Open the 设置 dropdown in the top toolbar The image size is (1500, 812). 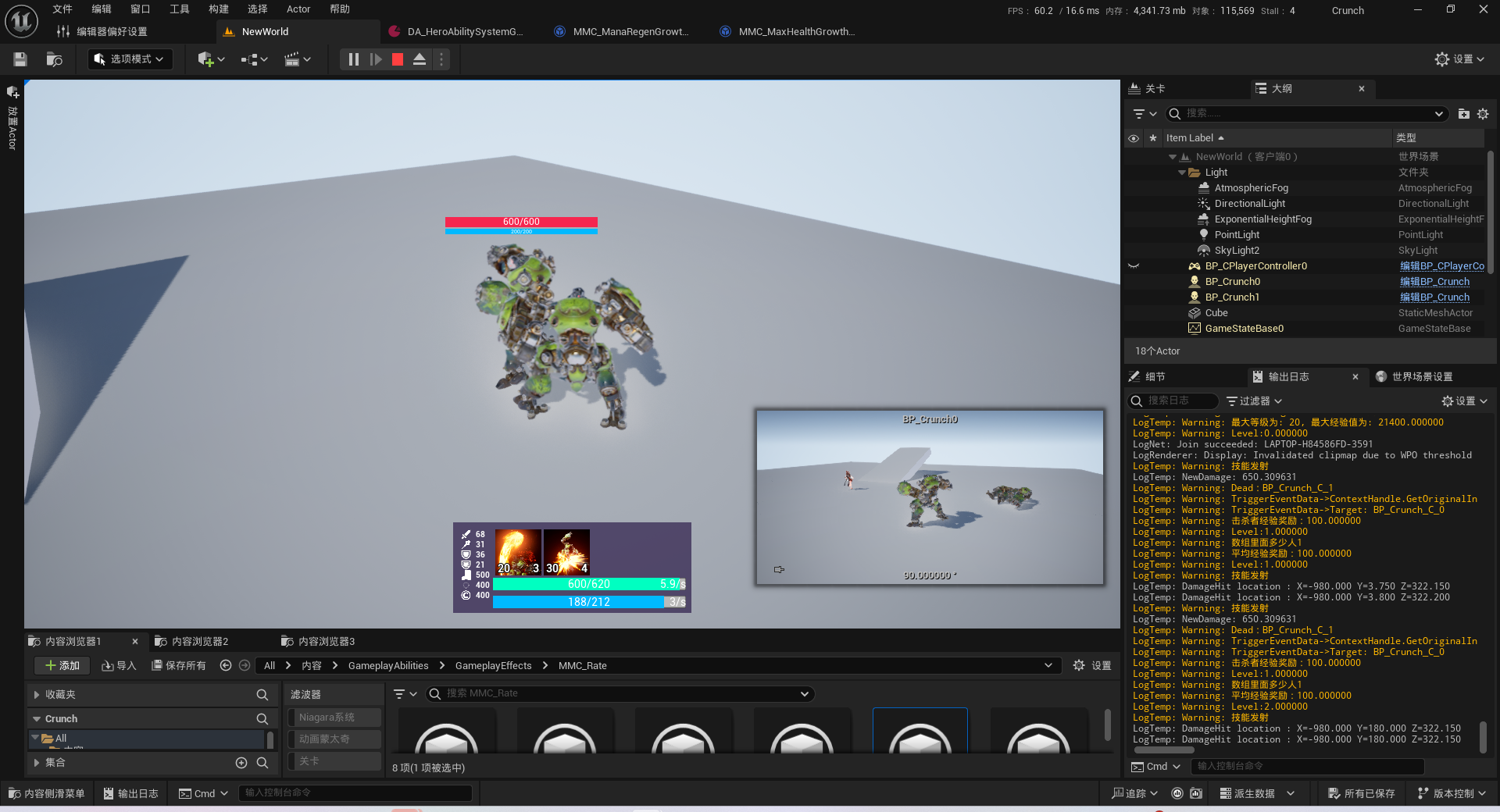(x=1459, y=59)
